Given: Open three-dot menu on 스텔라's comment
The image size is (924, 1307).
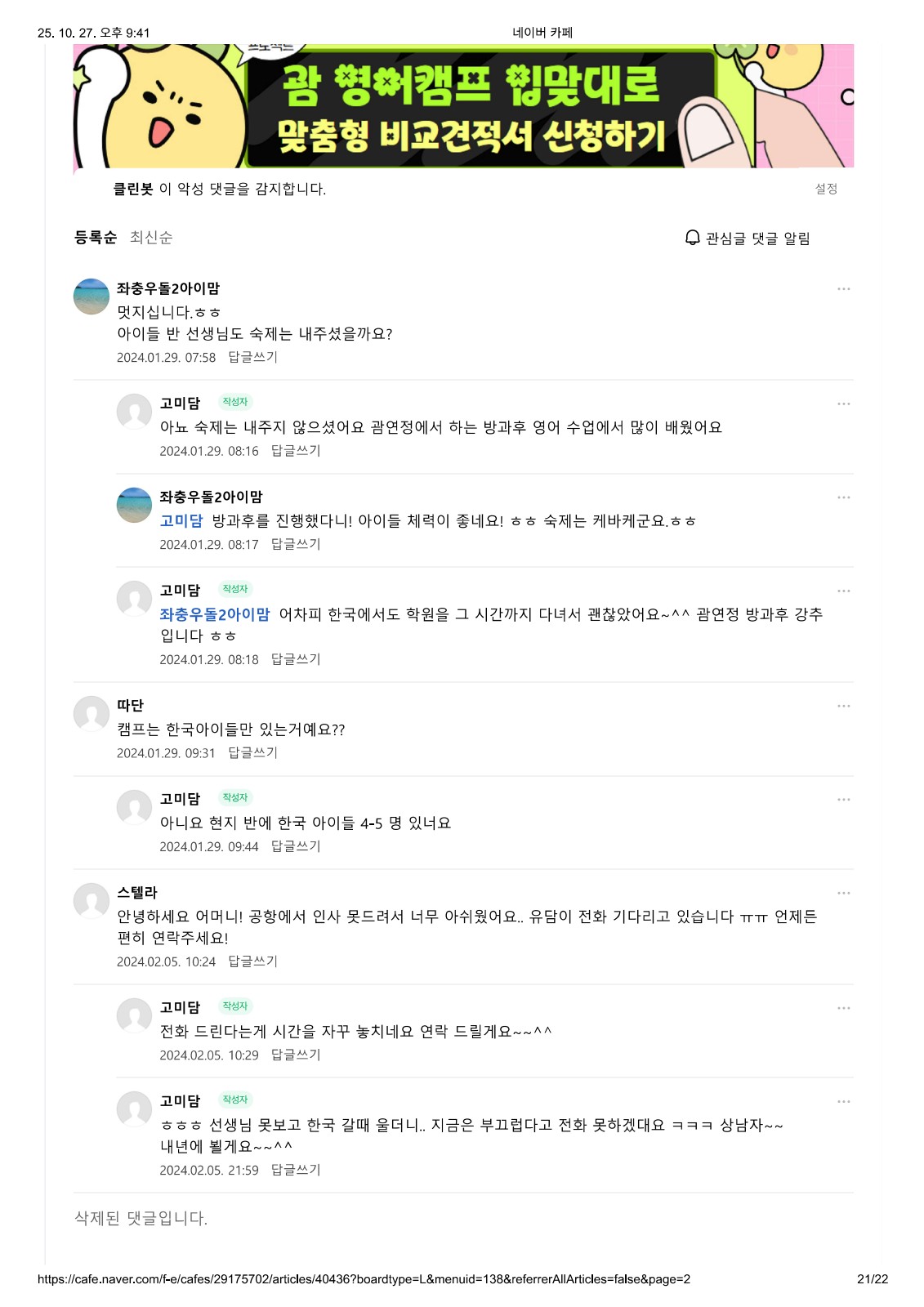Looking at the screenshot, I should 843,893.
